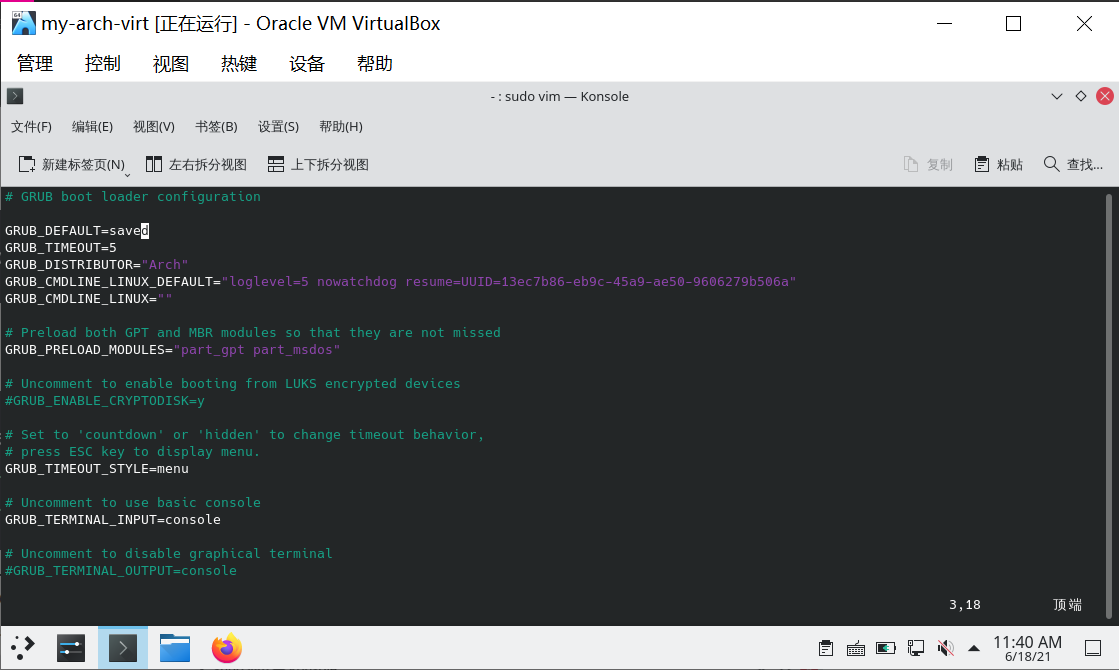Click the clock to open the calendar

pyautogui.click(x=1028, y=648)
